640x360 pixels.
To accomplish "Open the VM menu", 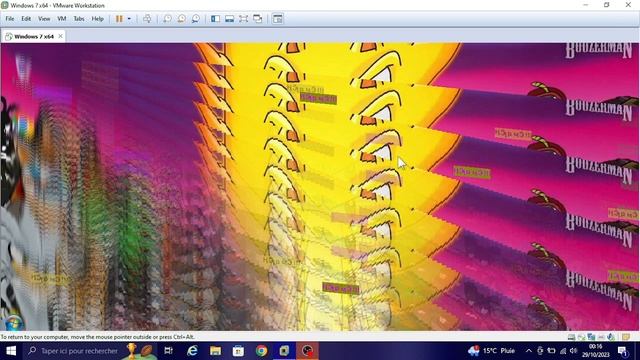I will coord(62,19).
